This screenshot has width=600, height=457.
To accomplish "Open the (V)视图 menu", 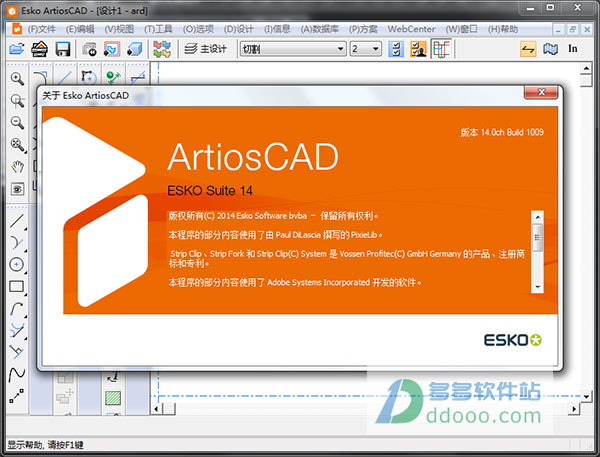I will click(x=119, y=29).
